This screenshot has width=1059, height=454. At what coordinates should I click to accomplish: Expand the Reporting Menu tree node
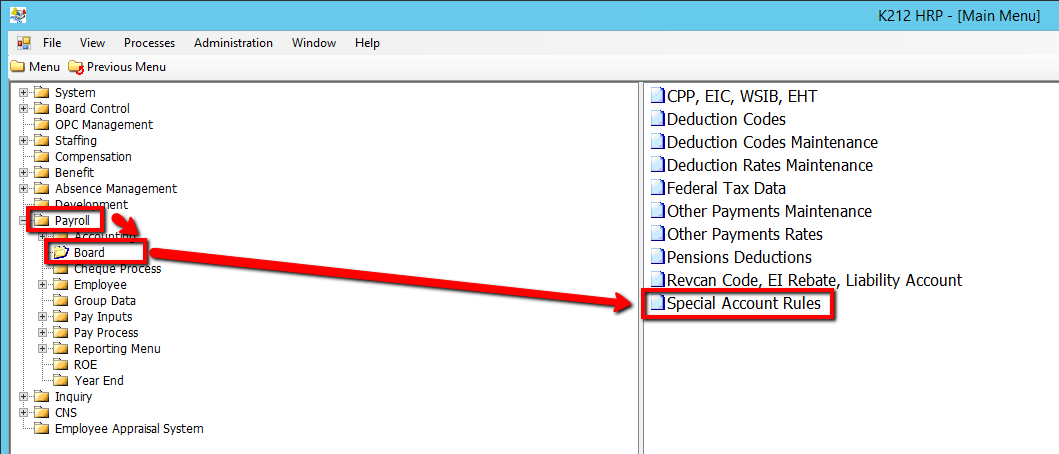[x=43, y=349]
